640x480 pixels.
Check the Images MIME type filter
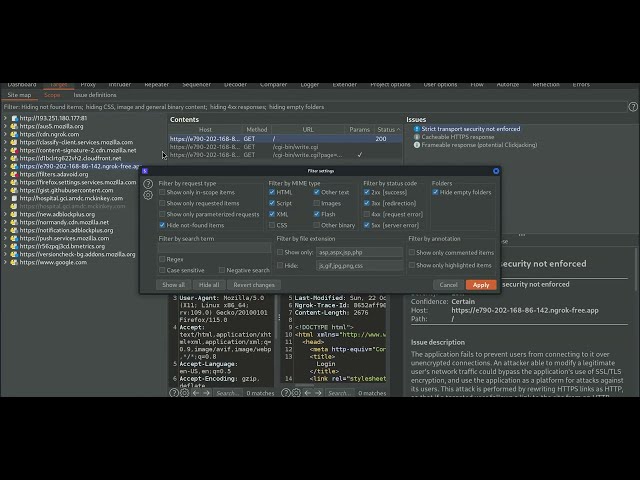point(316,203)
